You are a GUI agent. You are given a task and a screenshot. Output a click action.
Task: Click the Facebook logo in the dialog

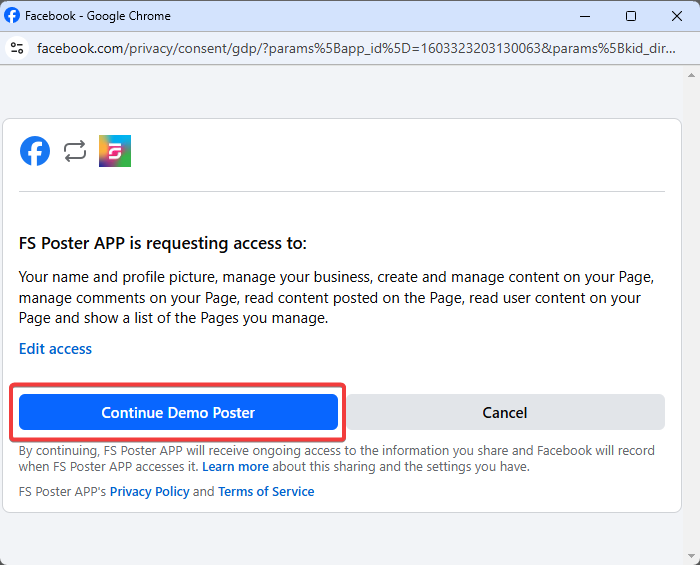35,151
